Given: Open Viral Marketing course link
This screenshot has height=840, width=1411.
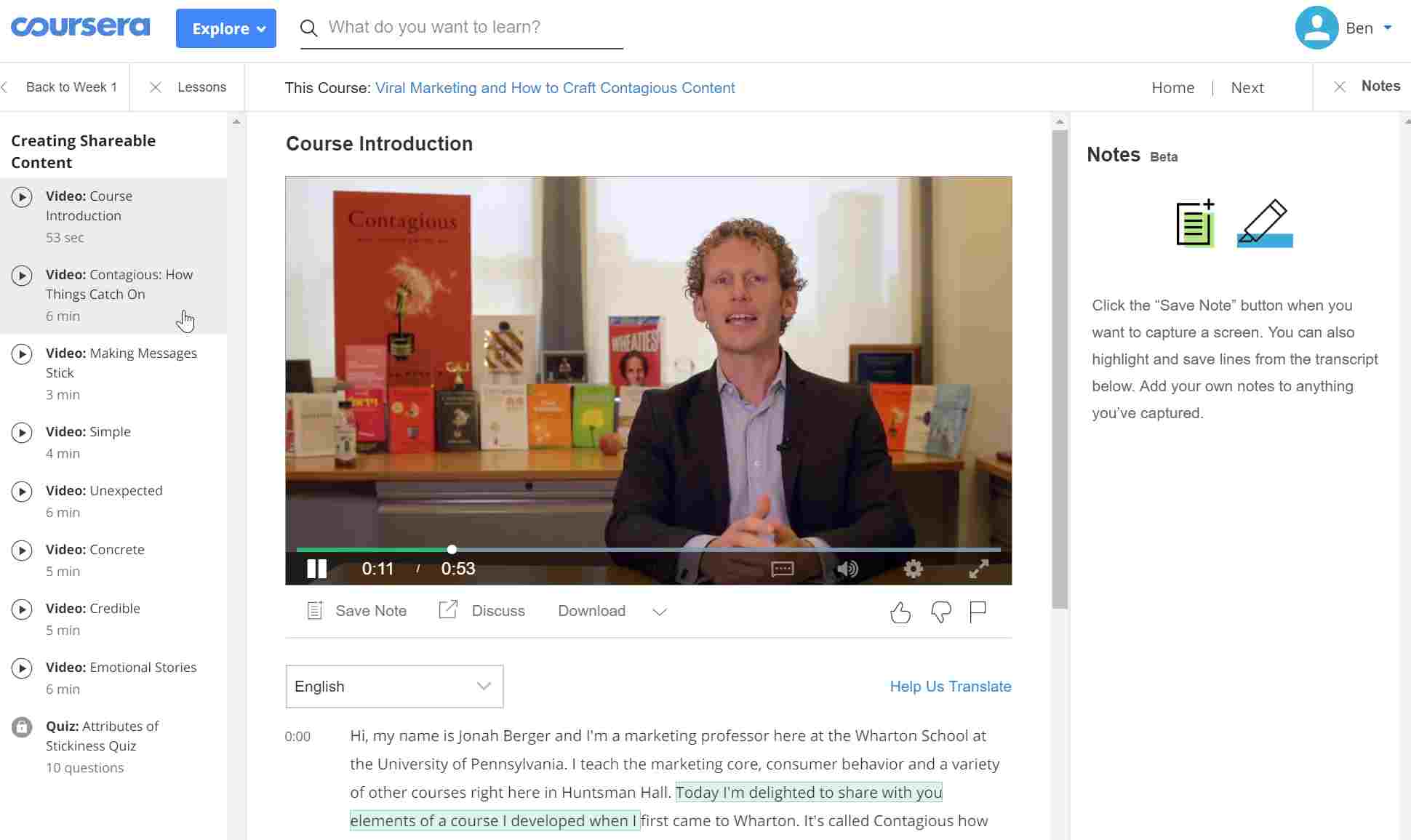Looking at the screenshot, I should click(x=555, y=88).
